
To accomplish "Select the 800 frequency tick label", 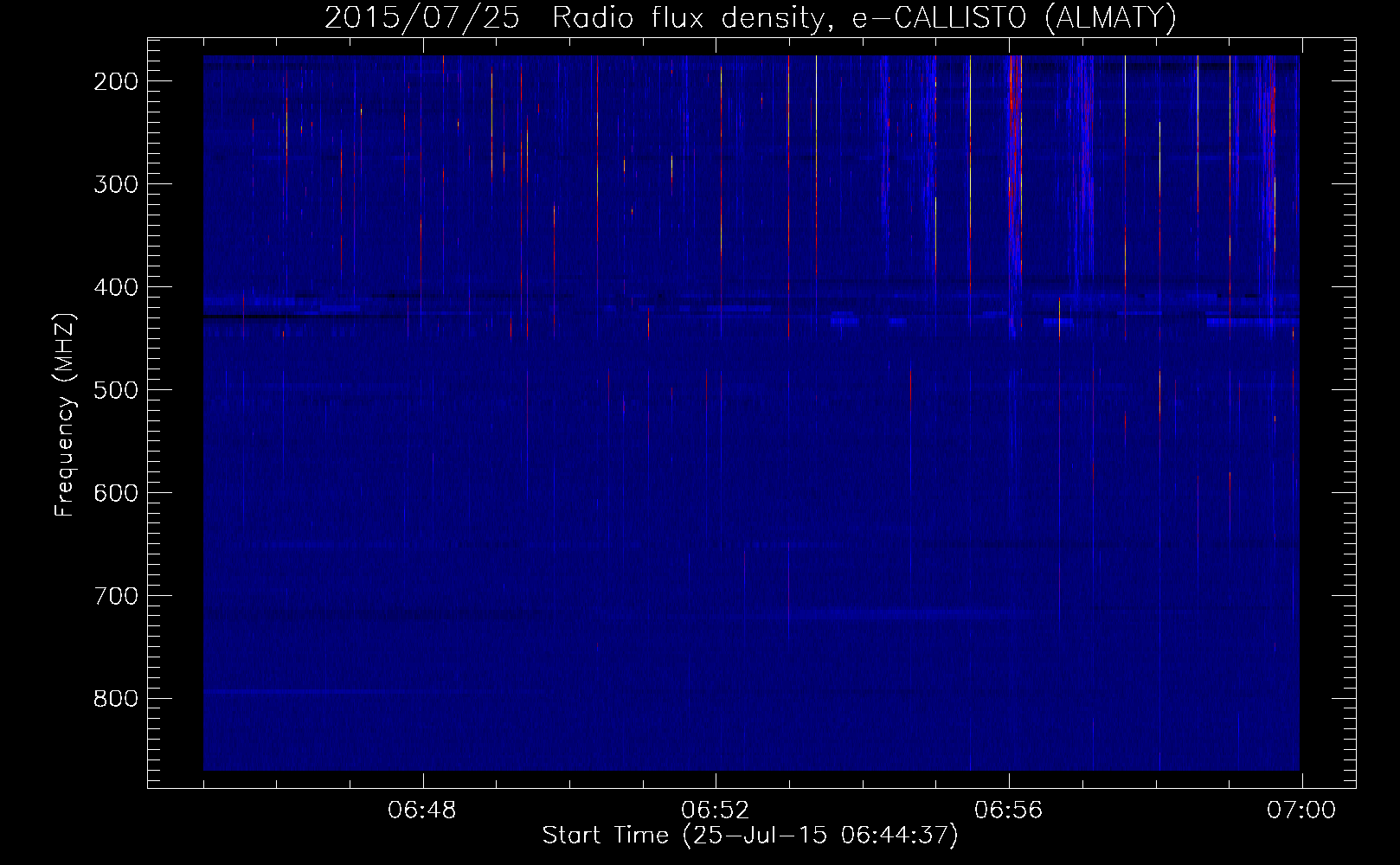I will click(x=115, y=699).
